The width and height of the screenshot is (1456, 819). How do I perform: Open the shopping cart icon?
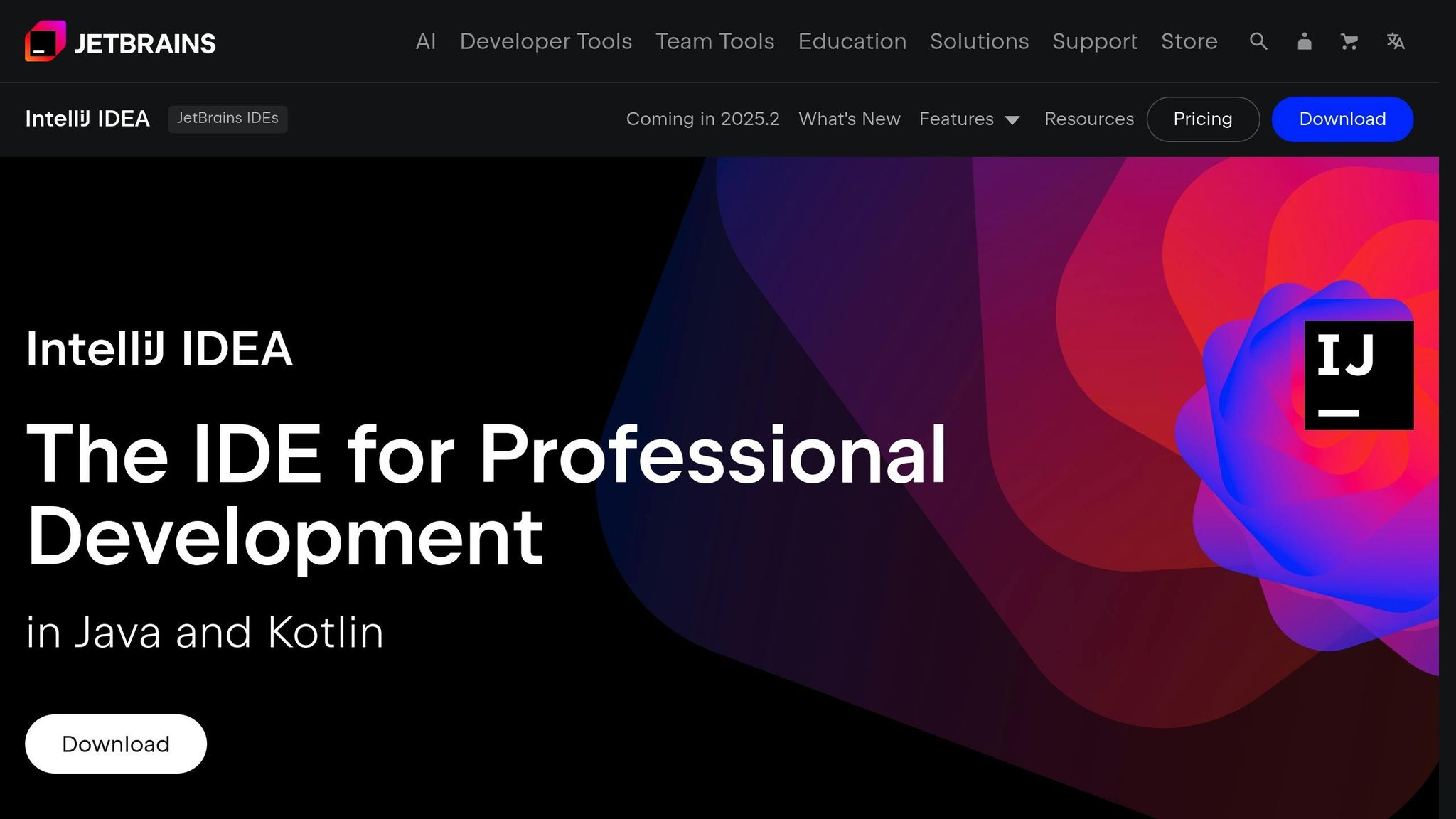click(x=1349, y=41)
